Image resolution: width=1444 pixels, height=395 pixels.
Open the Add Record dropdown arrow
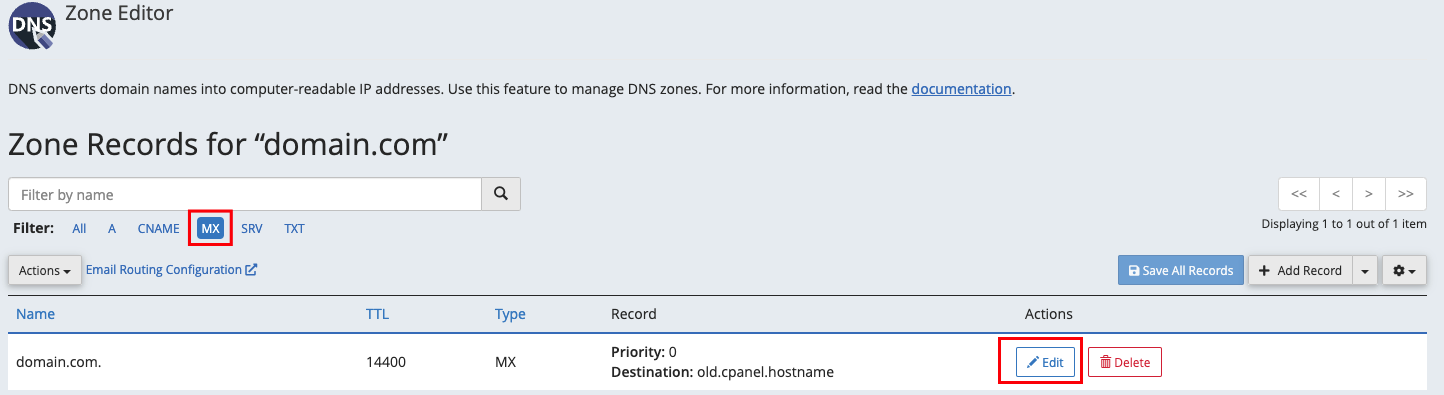(1365, 270)
